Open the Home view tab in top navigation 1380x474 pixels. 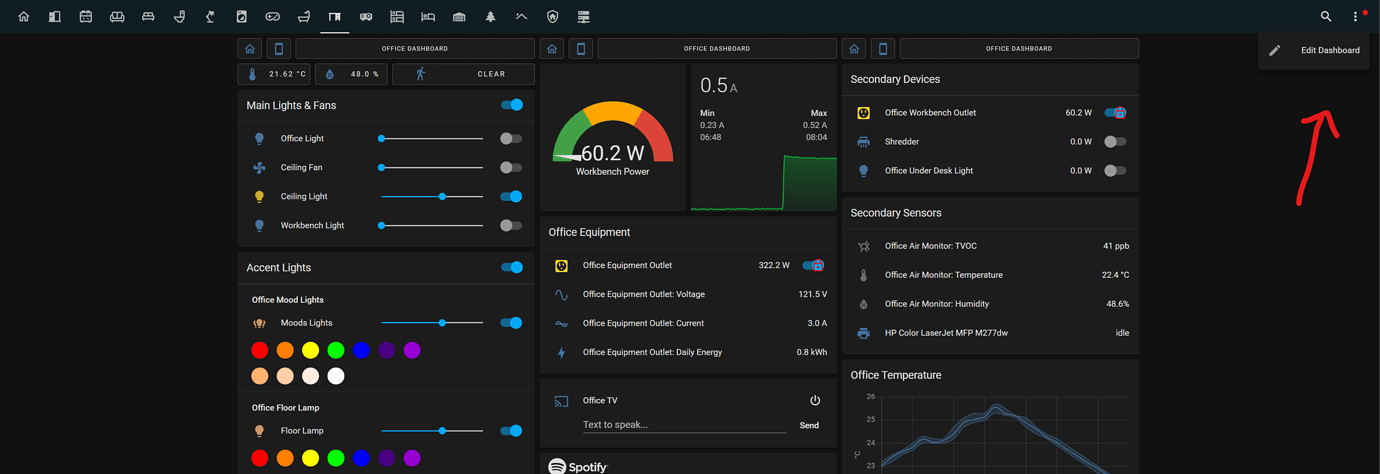pos(24,17)
